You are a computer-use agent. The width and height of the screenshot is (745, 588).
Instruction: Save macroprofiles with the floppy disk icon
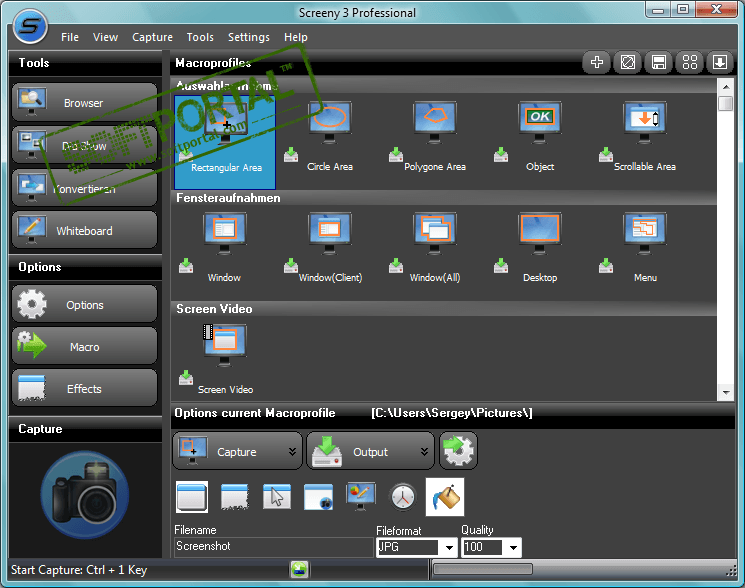pos(659,63)
